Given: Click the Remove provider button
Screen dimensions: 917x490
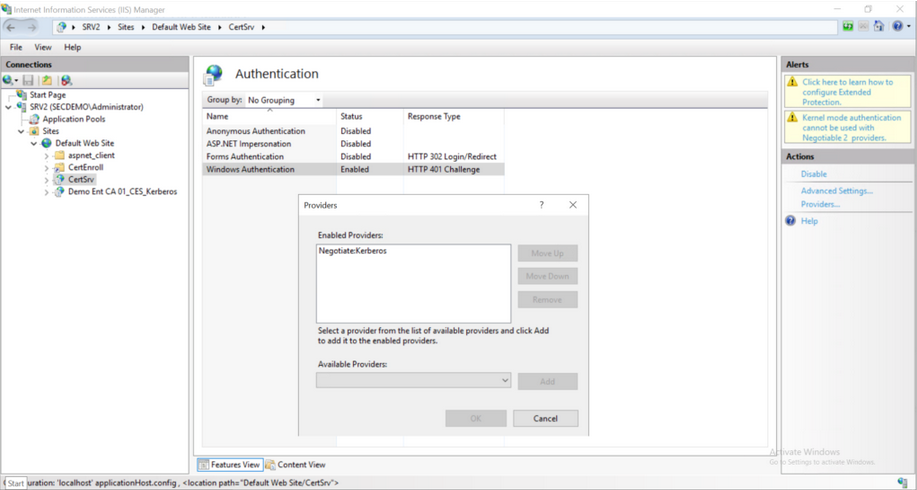Looking at the screenshot, I should coord(547,299).
